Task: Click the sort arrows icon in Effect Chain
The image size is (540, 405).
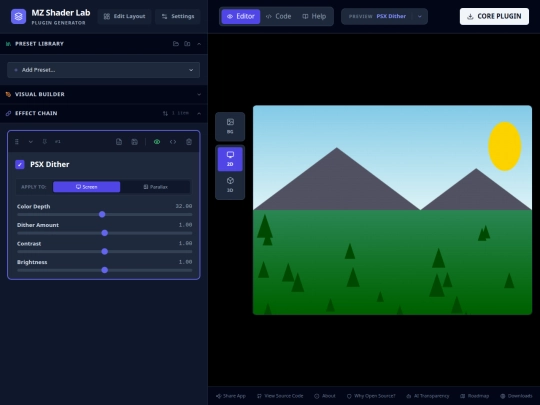Action: [165, 113]
